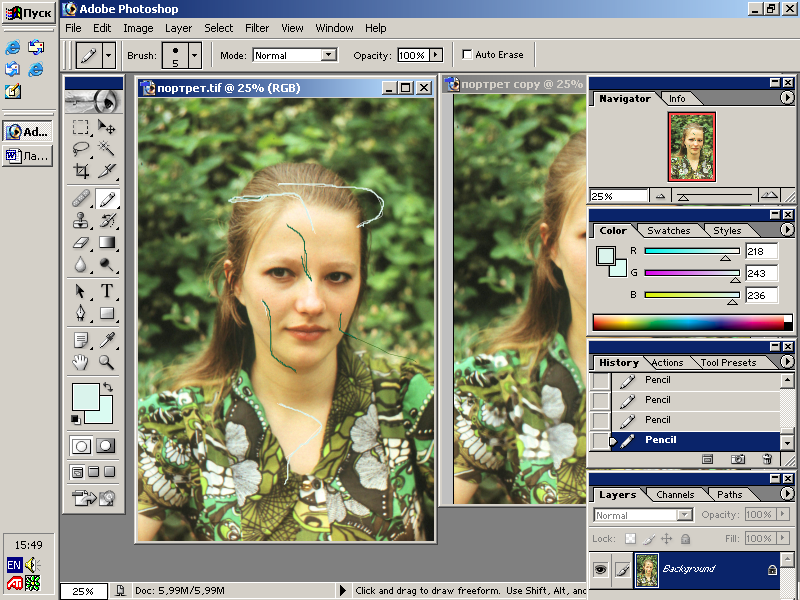
Task: Click the zoom in button in Navigator
Action: tap(769, 195)
